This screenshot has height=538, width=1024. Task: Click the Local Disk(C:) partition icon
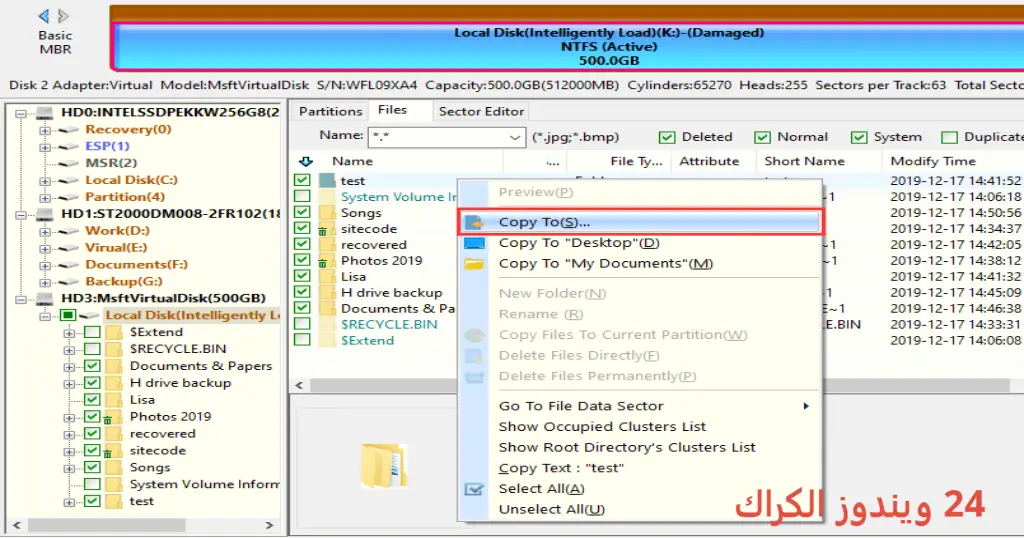tap(69, 180)
